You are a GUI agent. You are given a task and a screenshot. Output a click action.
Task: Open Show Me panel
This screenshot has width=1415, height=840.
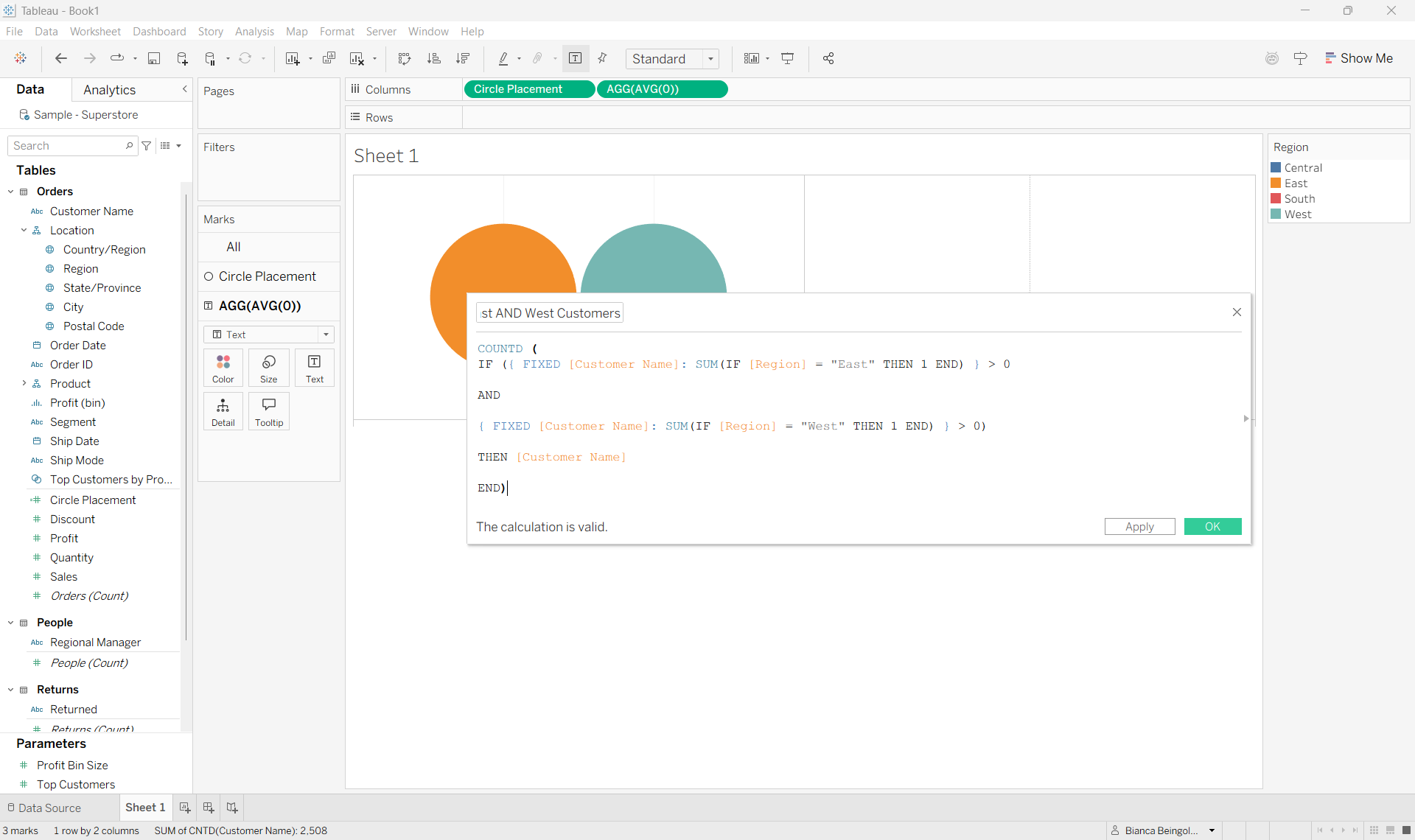(x=1358, y=58)
